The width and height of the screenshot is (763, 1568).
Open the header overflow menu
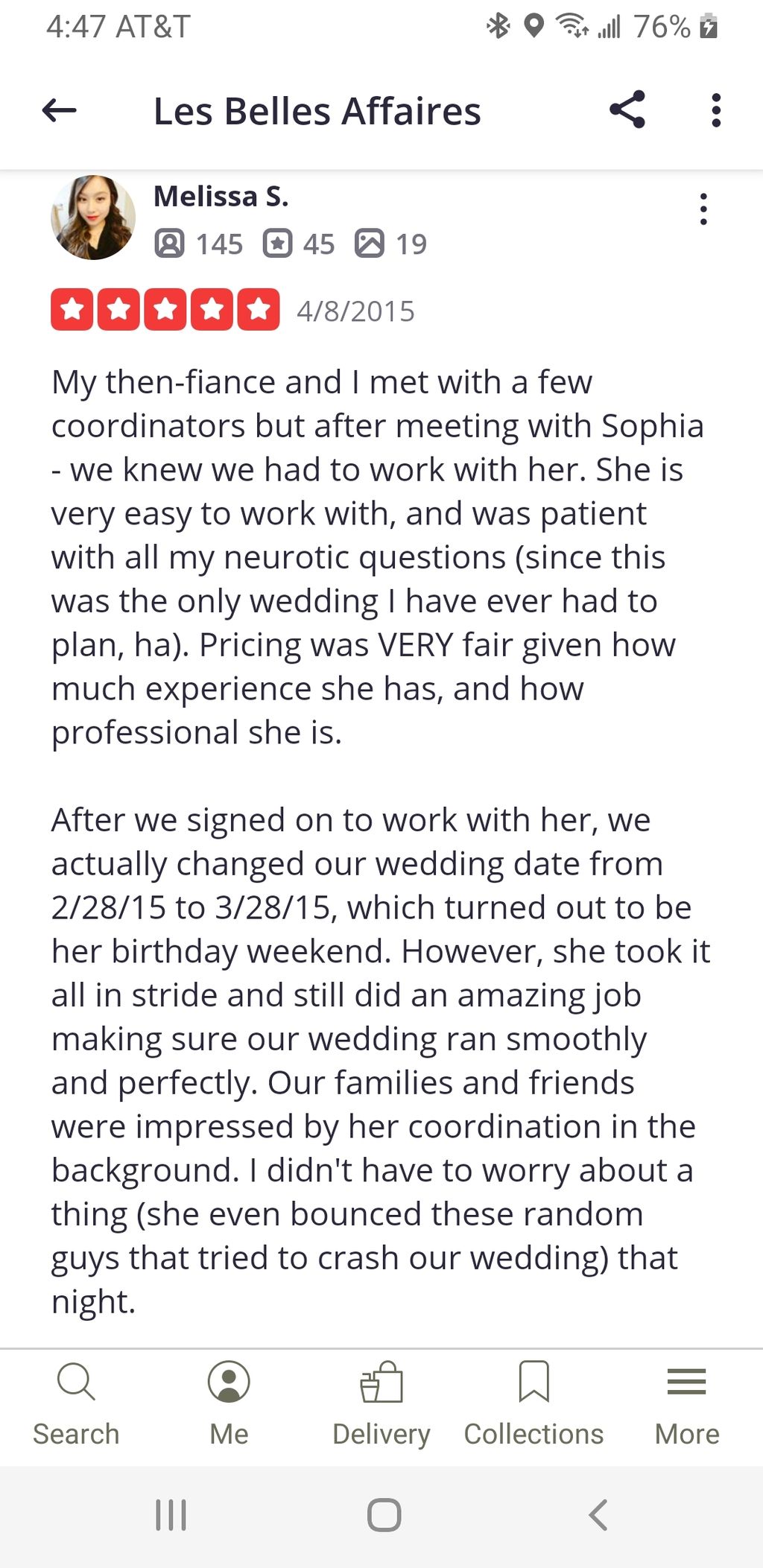tap(716, 110)
